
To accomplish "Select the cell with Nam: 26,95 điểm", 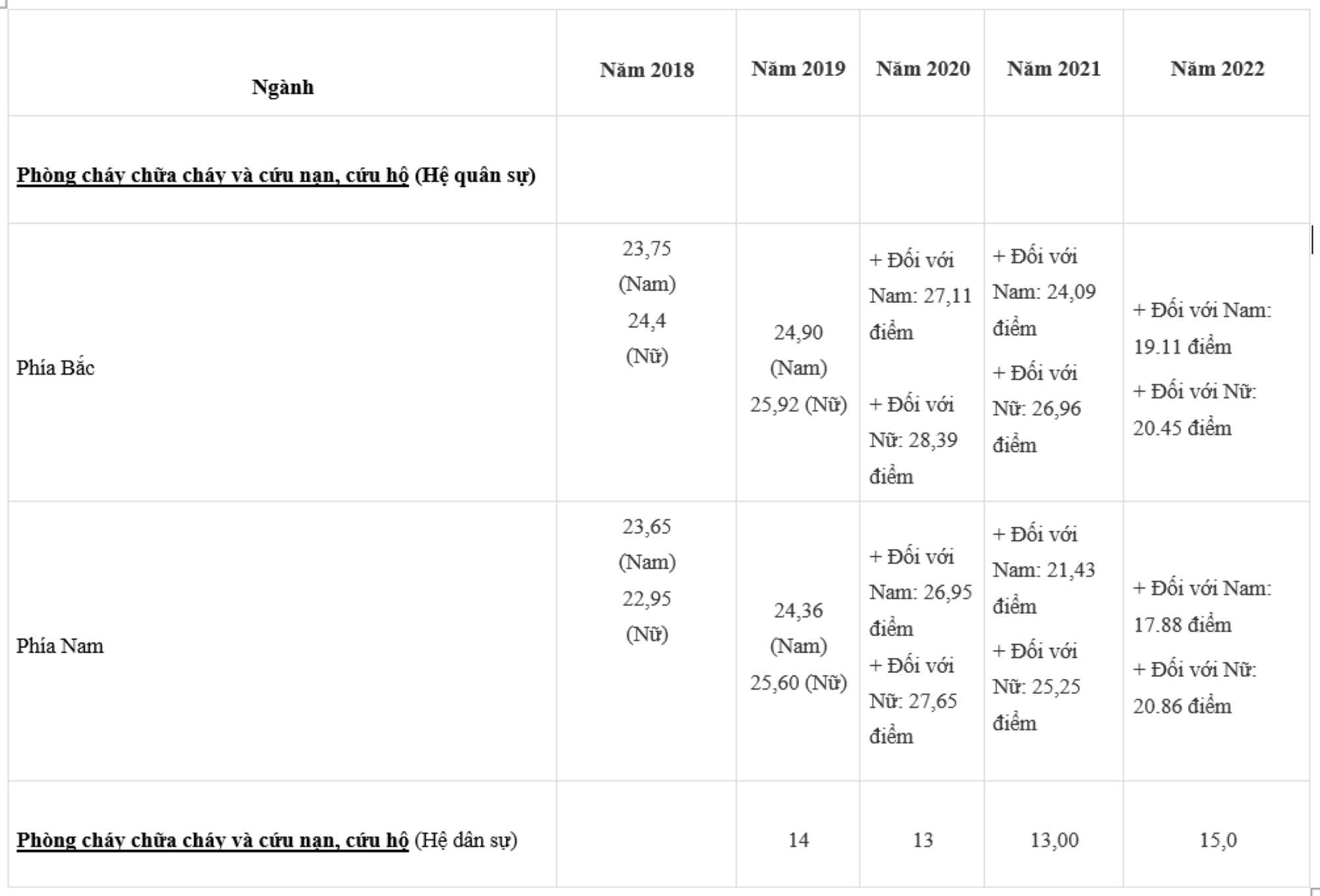I will [920, 592].
